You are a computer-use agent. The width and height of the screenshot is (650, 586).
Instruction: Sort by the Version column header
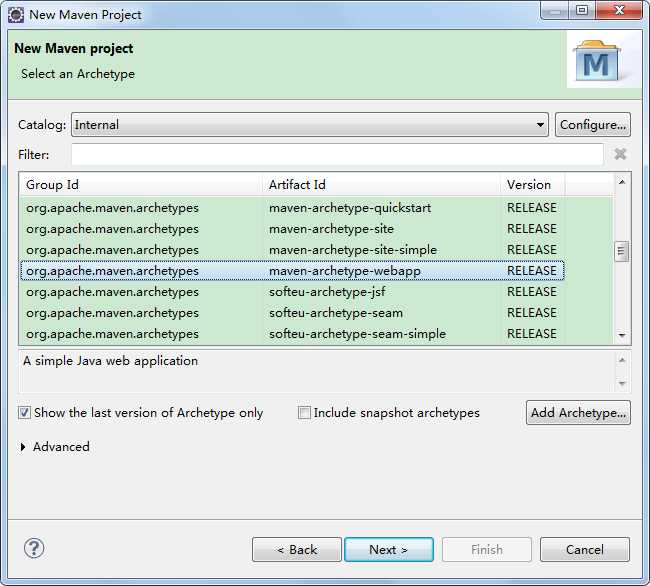pos(533,184)
